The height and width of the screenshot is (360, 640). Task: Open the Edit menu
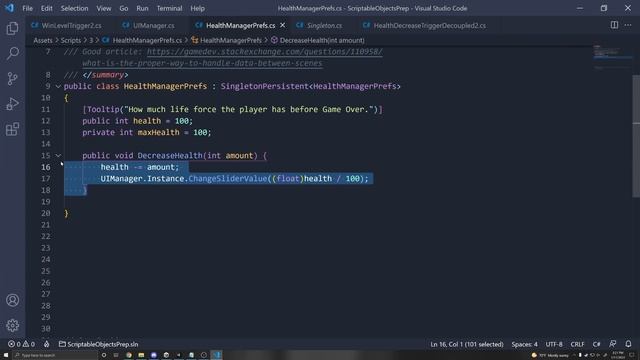pos(47,8)
